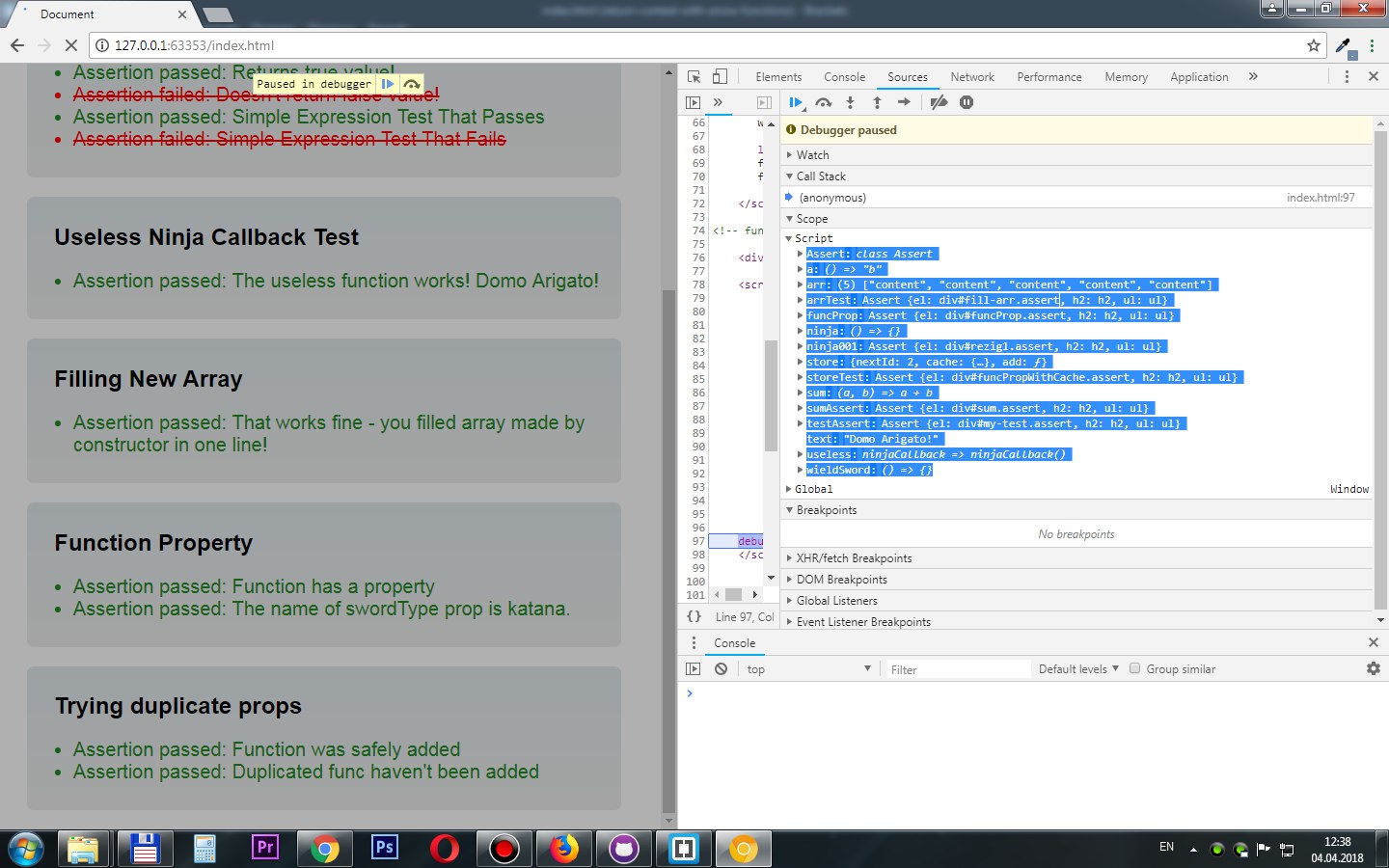
Task: Open the top execution context dropdown
Action: click(x=808, y=668)
